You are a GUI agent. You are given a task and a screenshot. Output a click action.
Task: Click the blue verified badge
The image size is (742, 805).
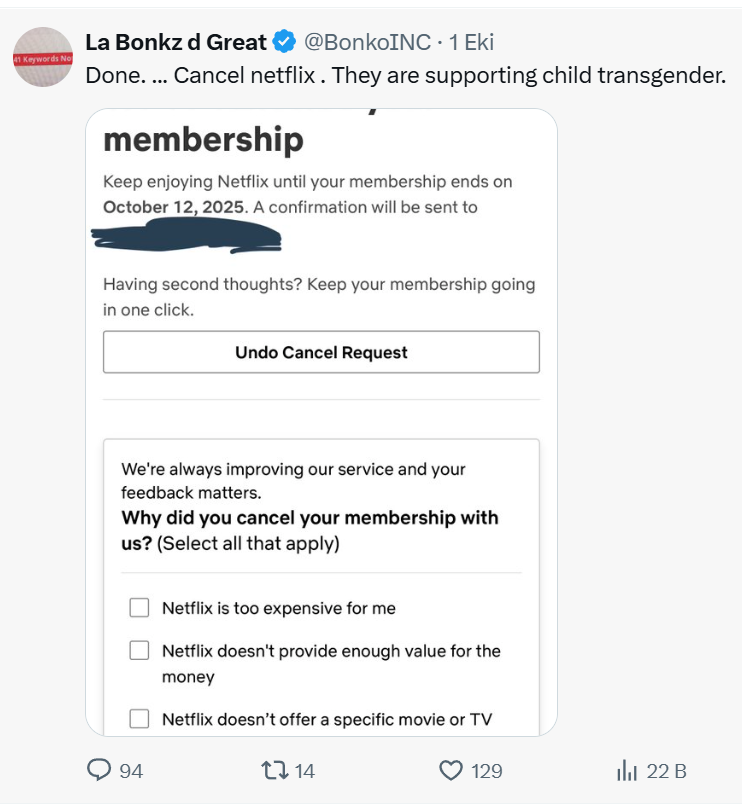pyautogui.click(x=284, y=42)
